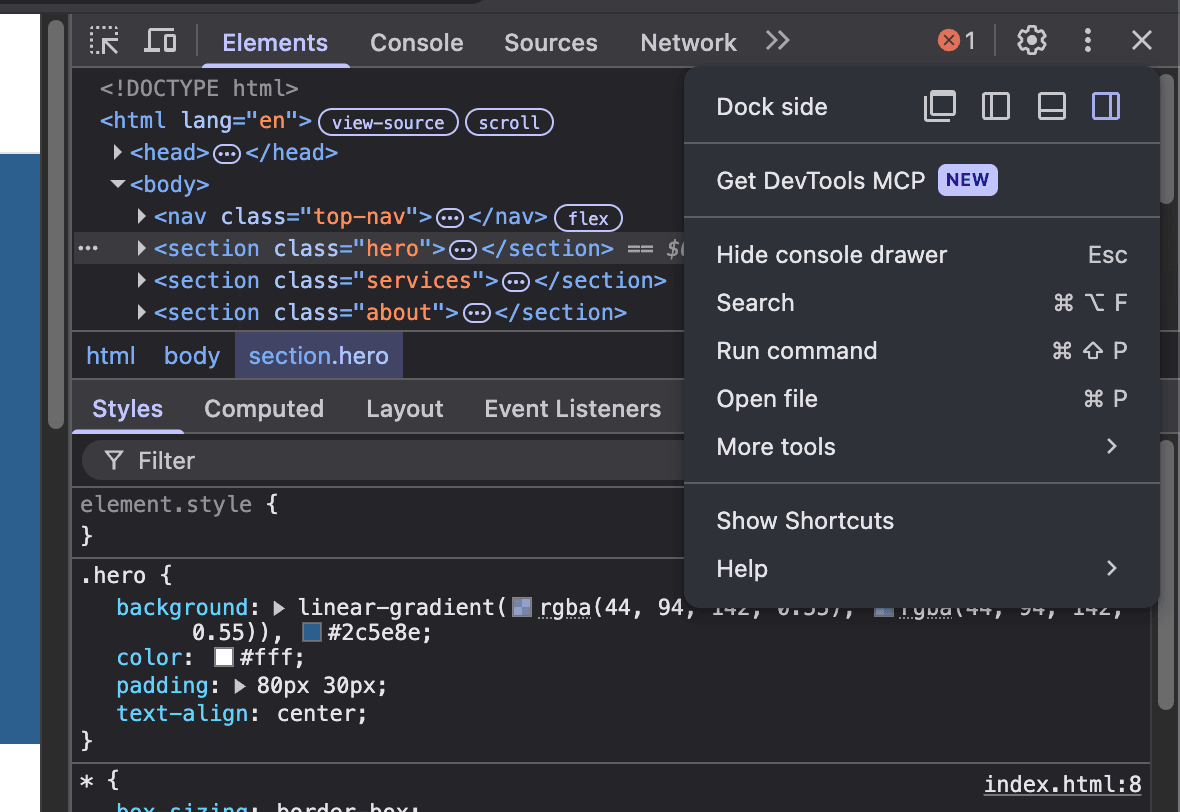Expand the section services element
This screenshot has height=812, width=1180.
(x=141, y=281)
